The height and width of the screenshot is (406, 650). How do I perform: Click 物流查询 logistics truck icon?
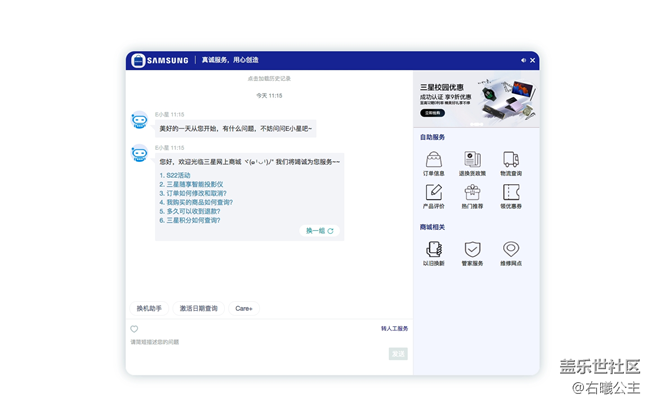click(511, 160)
